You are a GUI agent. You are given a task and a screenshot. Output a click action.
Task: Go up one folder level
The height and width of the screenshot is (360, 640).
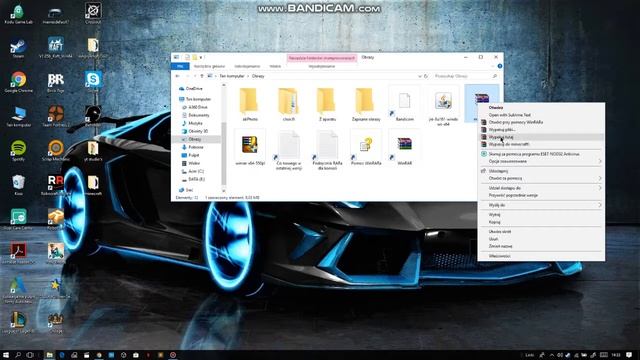[x=202, y=76]
